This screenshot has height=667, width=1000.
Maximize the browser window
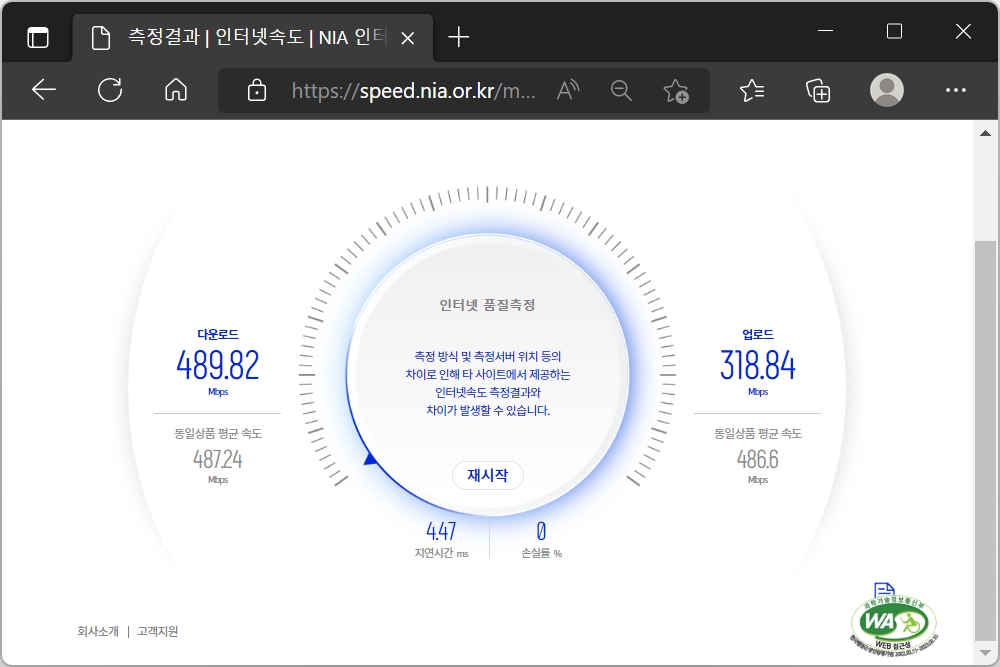894,31
